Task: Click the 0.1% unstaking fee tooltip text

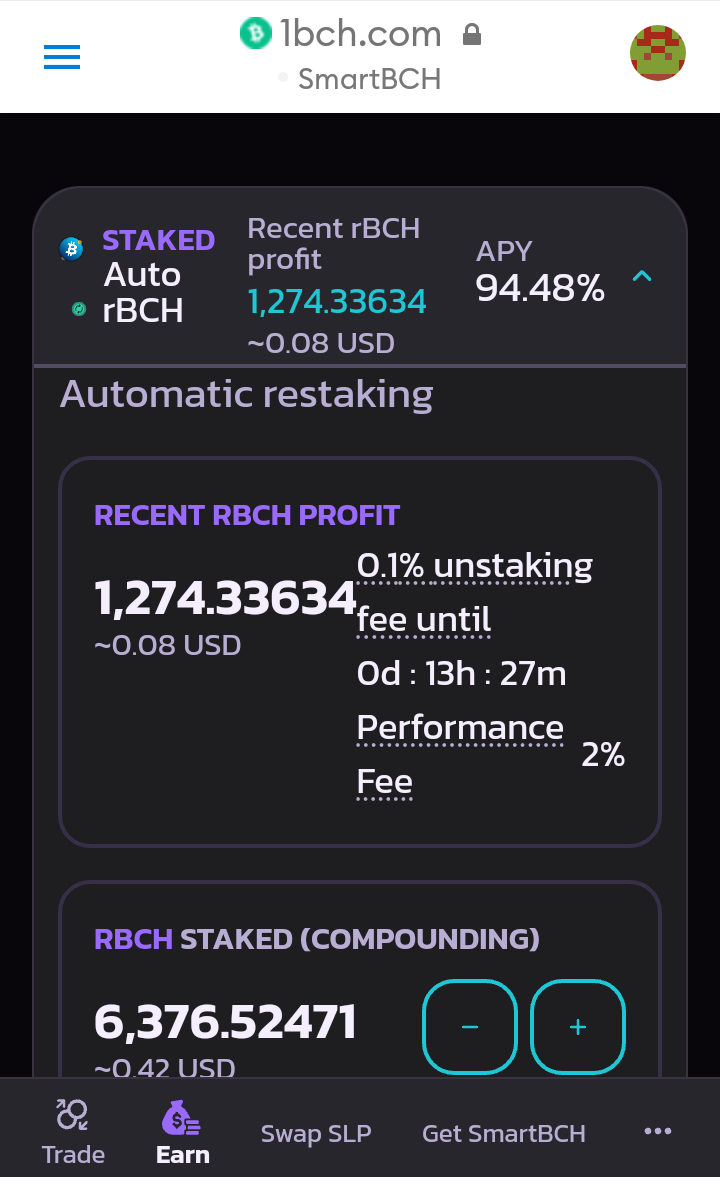Action: [x=474, y=593]
